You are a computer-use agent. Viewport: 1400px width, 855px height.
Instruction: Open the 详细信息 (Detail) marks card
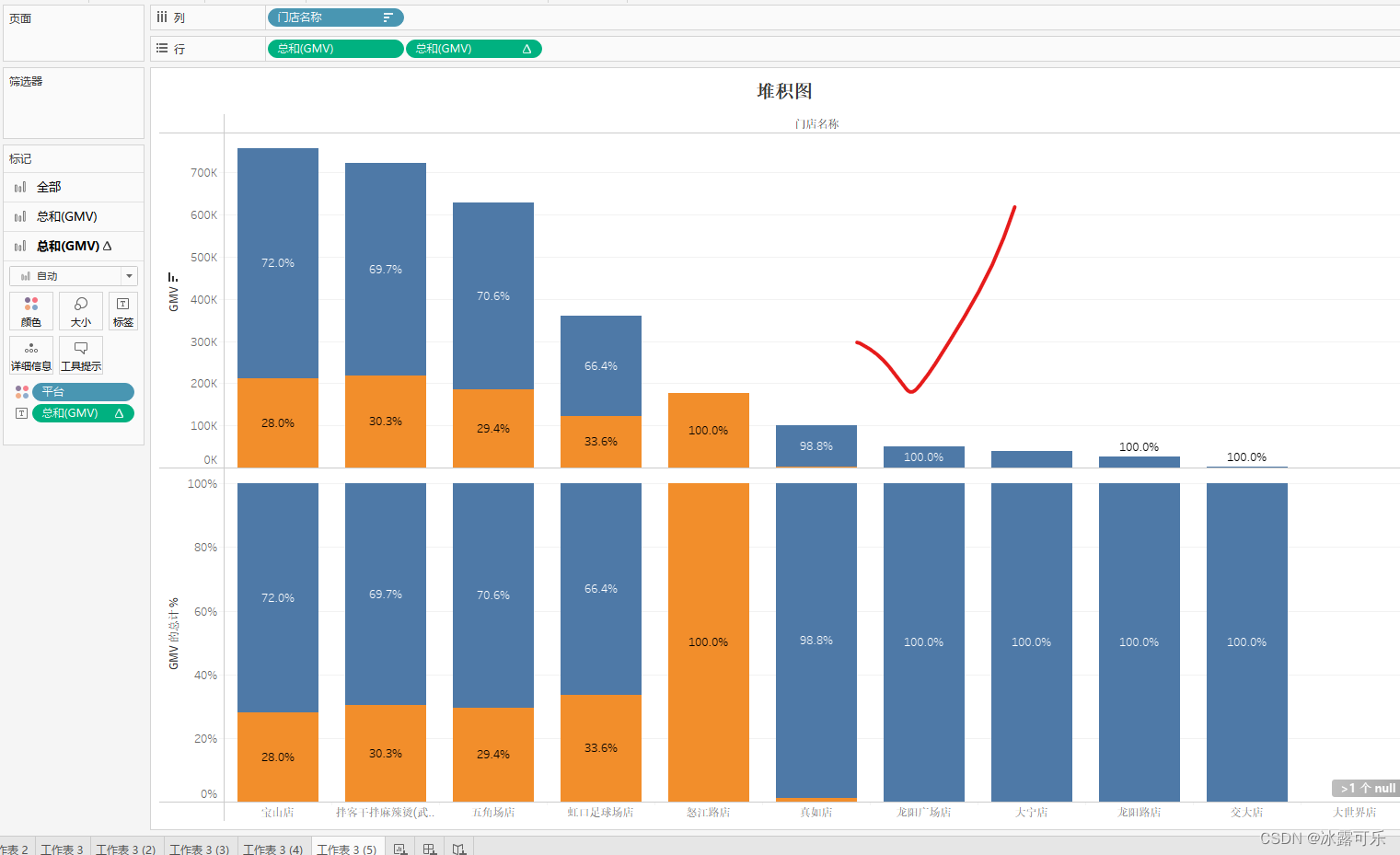(31, 355)
